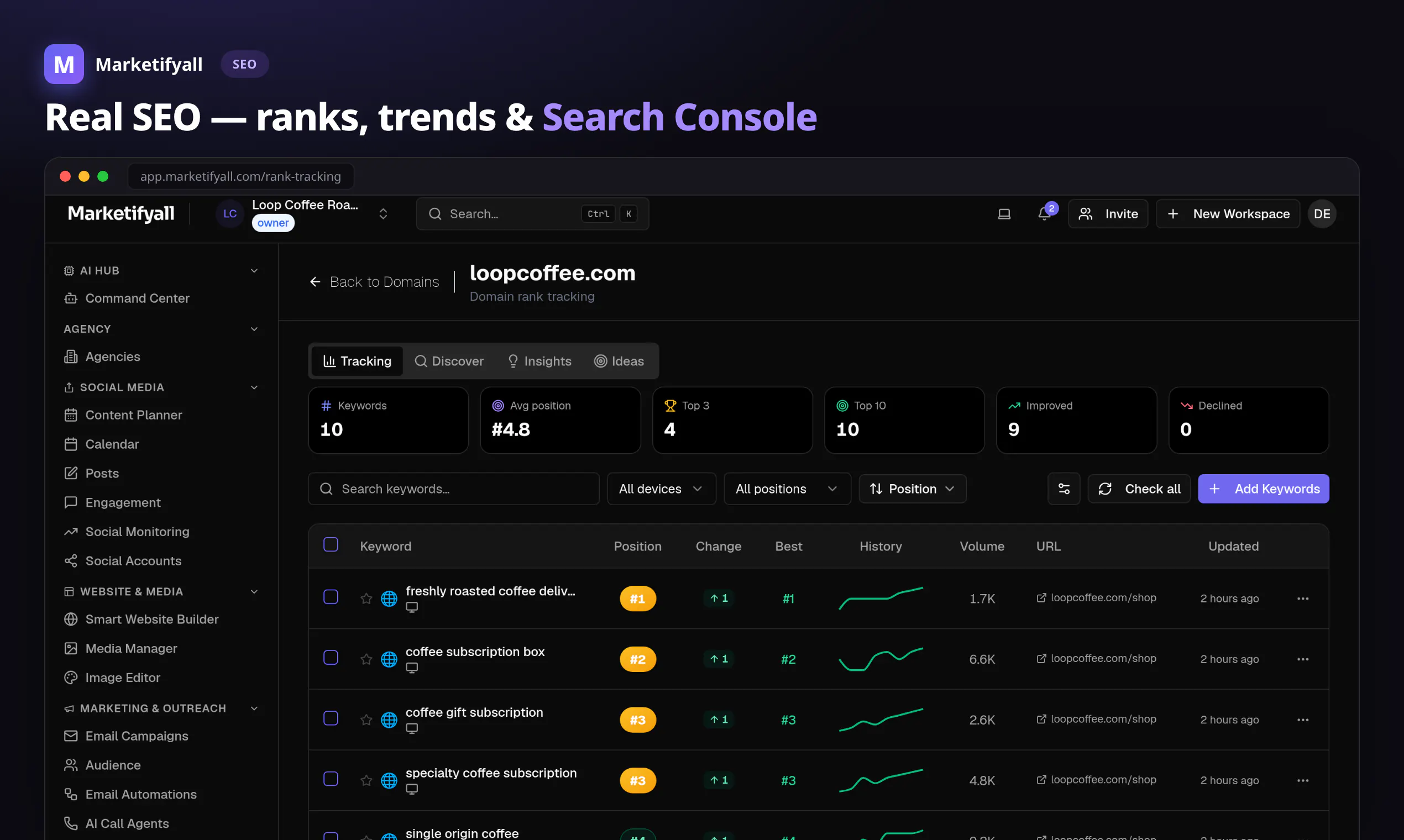Screen dimensions: 1404x840
Task: Collapse the SOCIAL MEDIA sidebar section
Action: 254,387
